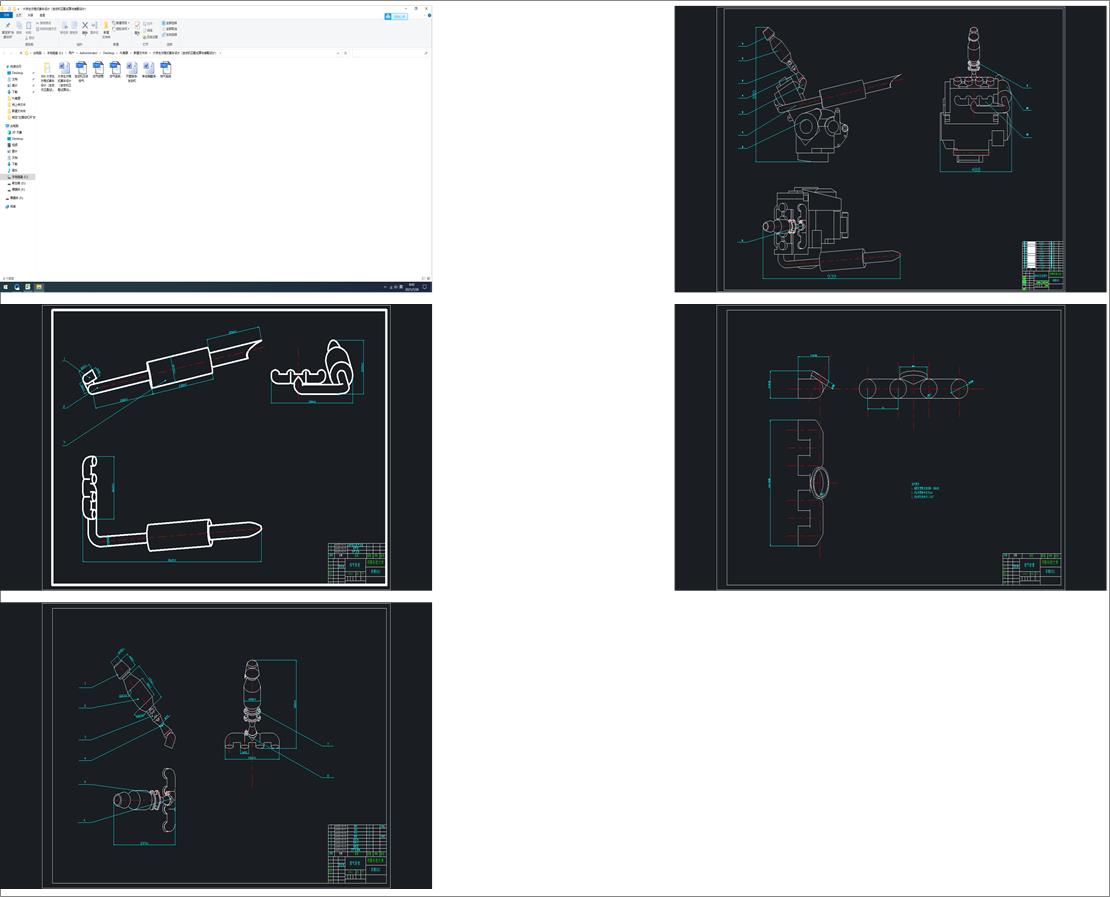
Task: Select the highlighted local disk in sidebar
Action: [x=17, y=177]
